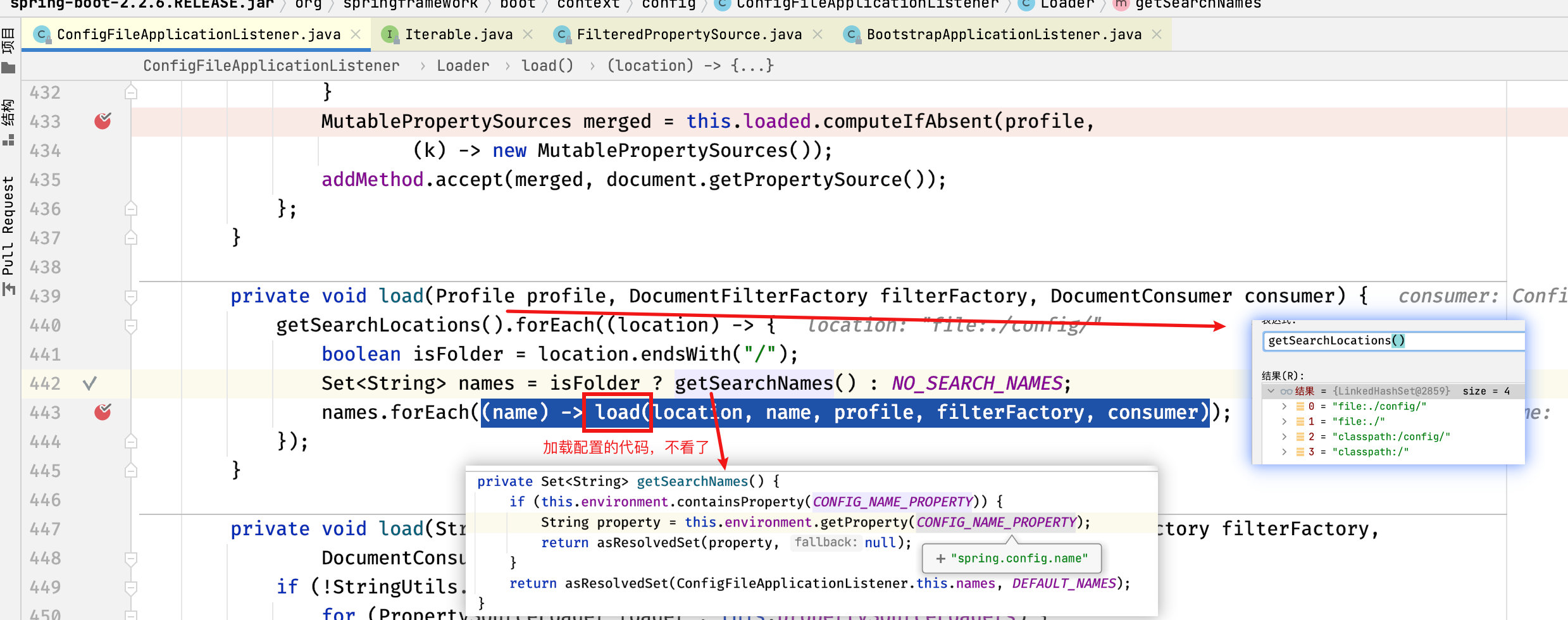Expand result item 0 file:./config/

point(1284,406)
